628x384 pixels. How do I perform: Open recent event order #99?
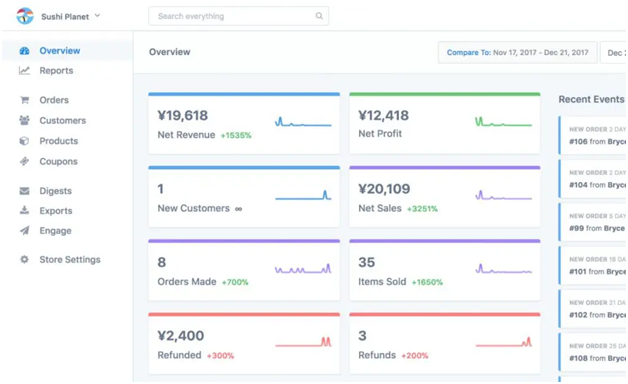(x=593, y=222)
